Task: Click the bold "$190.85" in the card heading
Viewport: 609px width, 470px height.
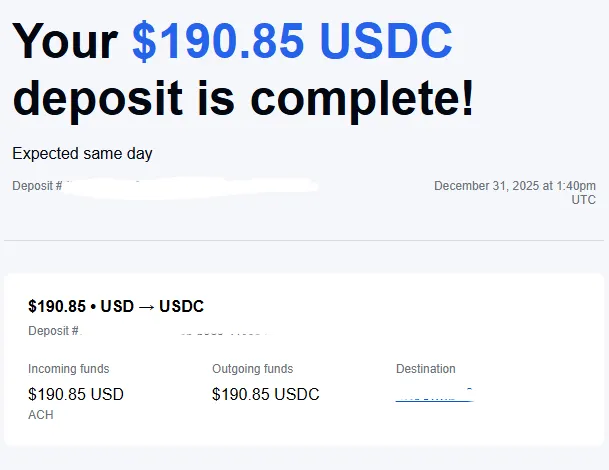Action: pos(57,307)
